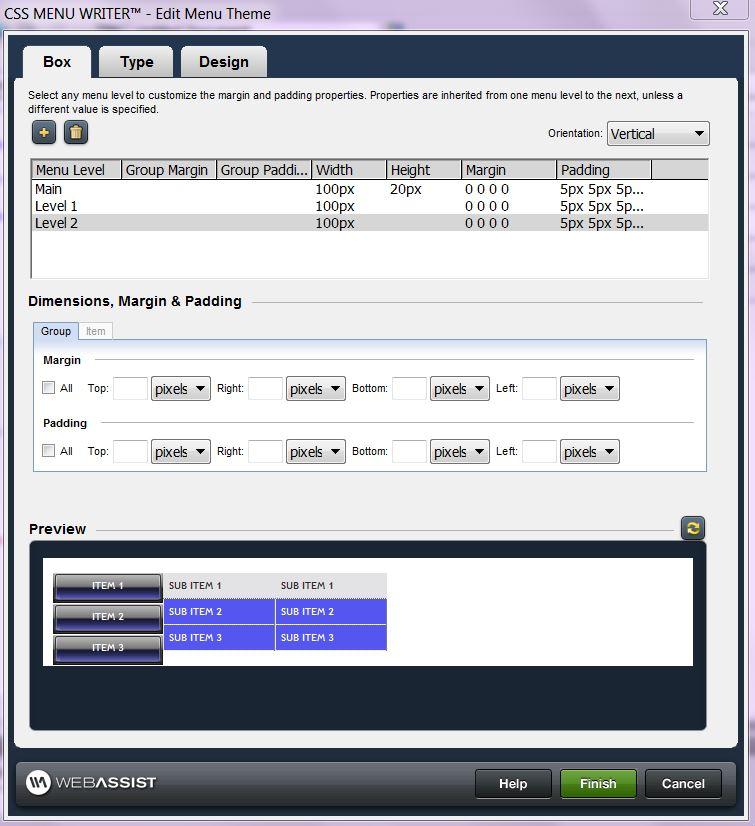Open Padding Bottom units dropdown
This screenshot has height=826, width=755.
click(459, 451)
